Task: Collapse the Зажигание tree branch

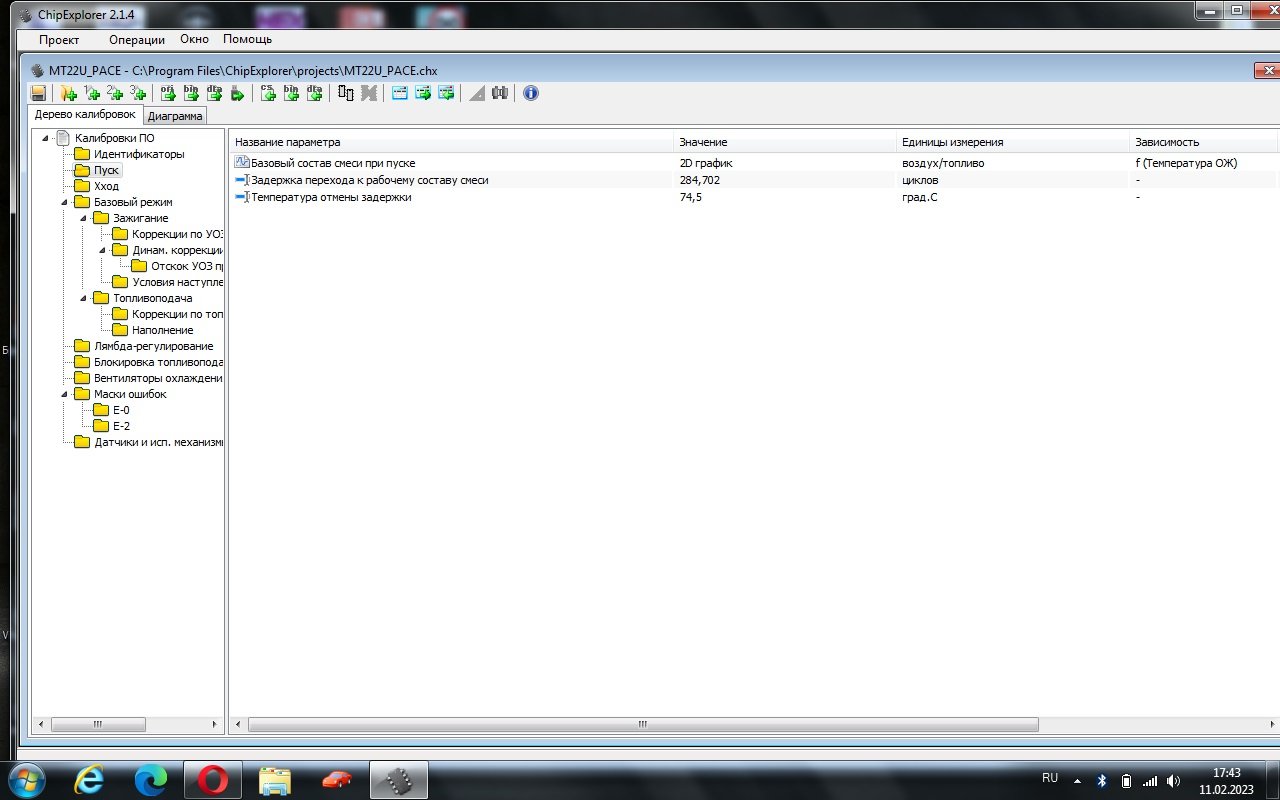Action: coord(84,218)
